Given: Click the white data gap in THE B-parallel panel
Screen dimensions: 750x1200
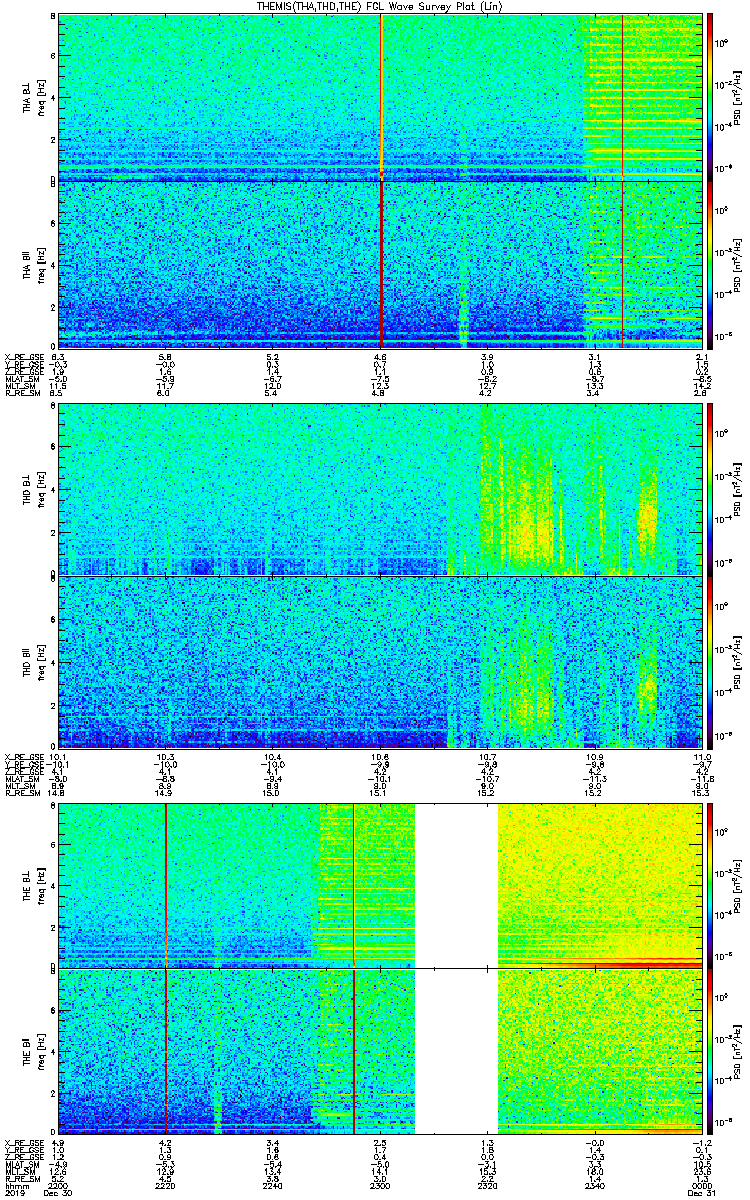Looking at the screenshot, I should 456,1051.
